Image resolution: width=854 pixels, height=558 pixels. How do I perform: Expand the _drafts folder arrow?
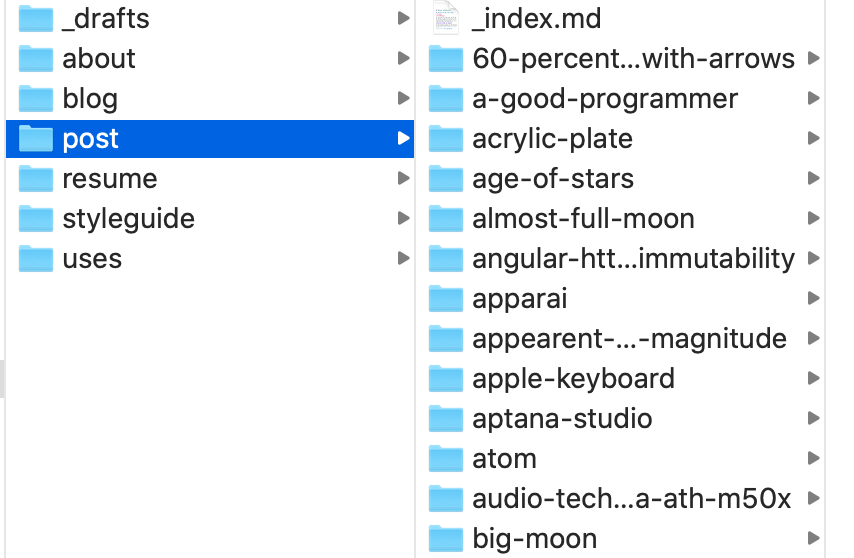coord(404,18)
